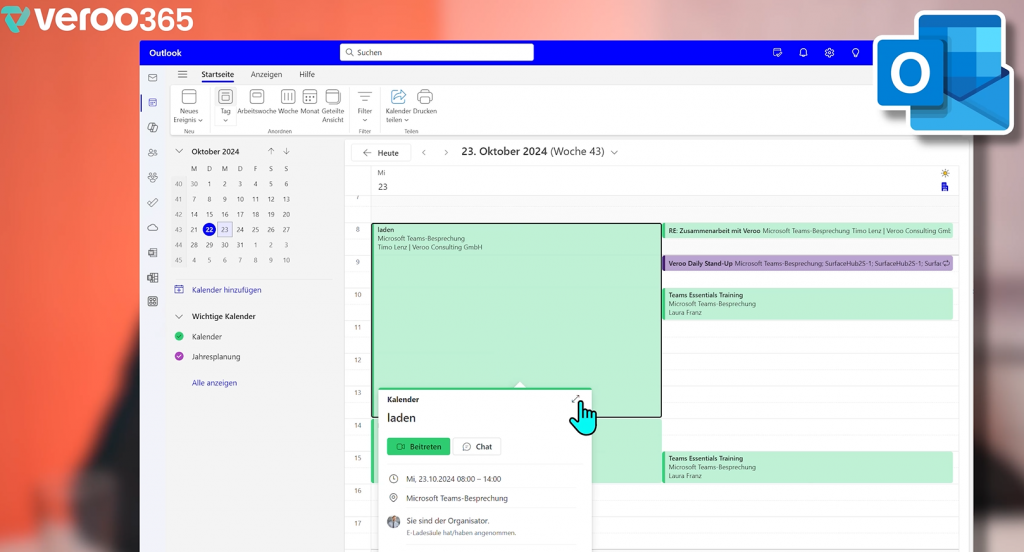Open the date picker chevron after Woche 43
This screenshot has width=1024, height=552.
pyautogui.click(x=614, y=152)
